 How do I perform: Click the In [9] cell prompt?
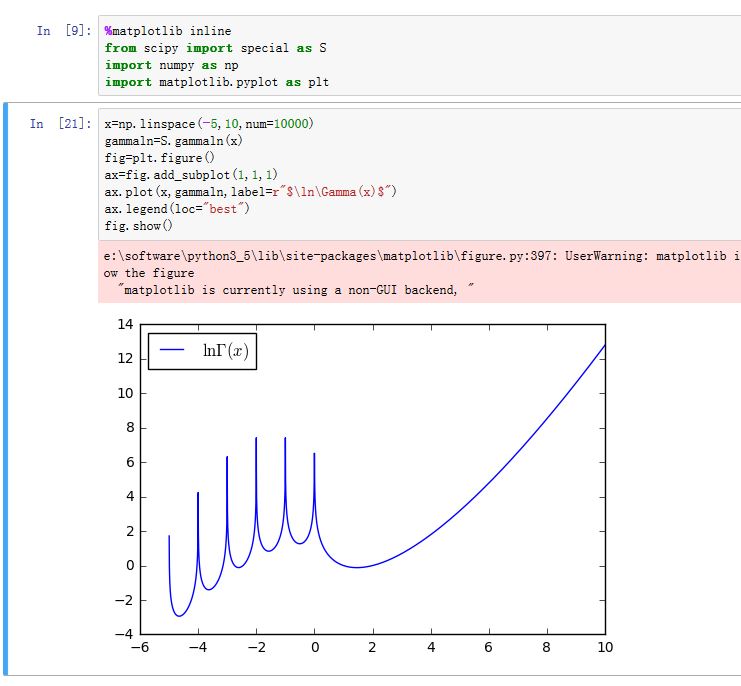[x=60, y=31]
